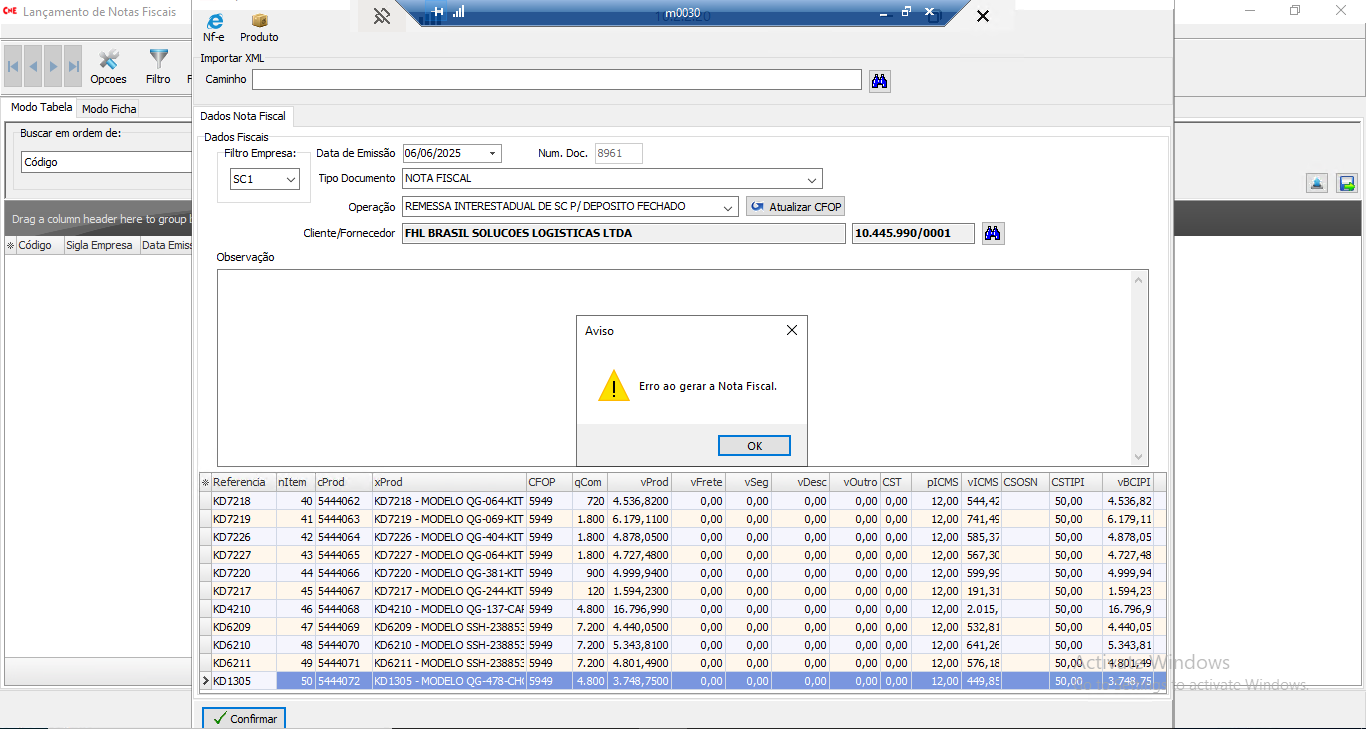Expand the Tipo Documento dropdown
Viewport: 1366px width, 729px height.
tap(814, 179)
